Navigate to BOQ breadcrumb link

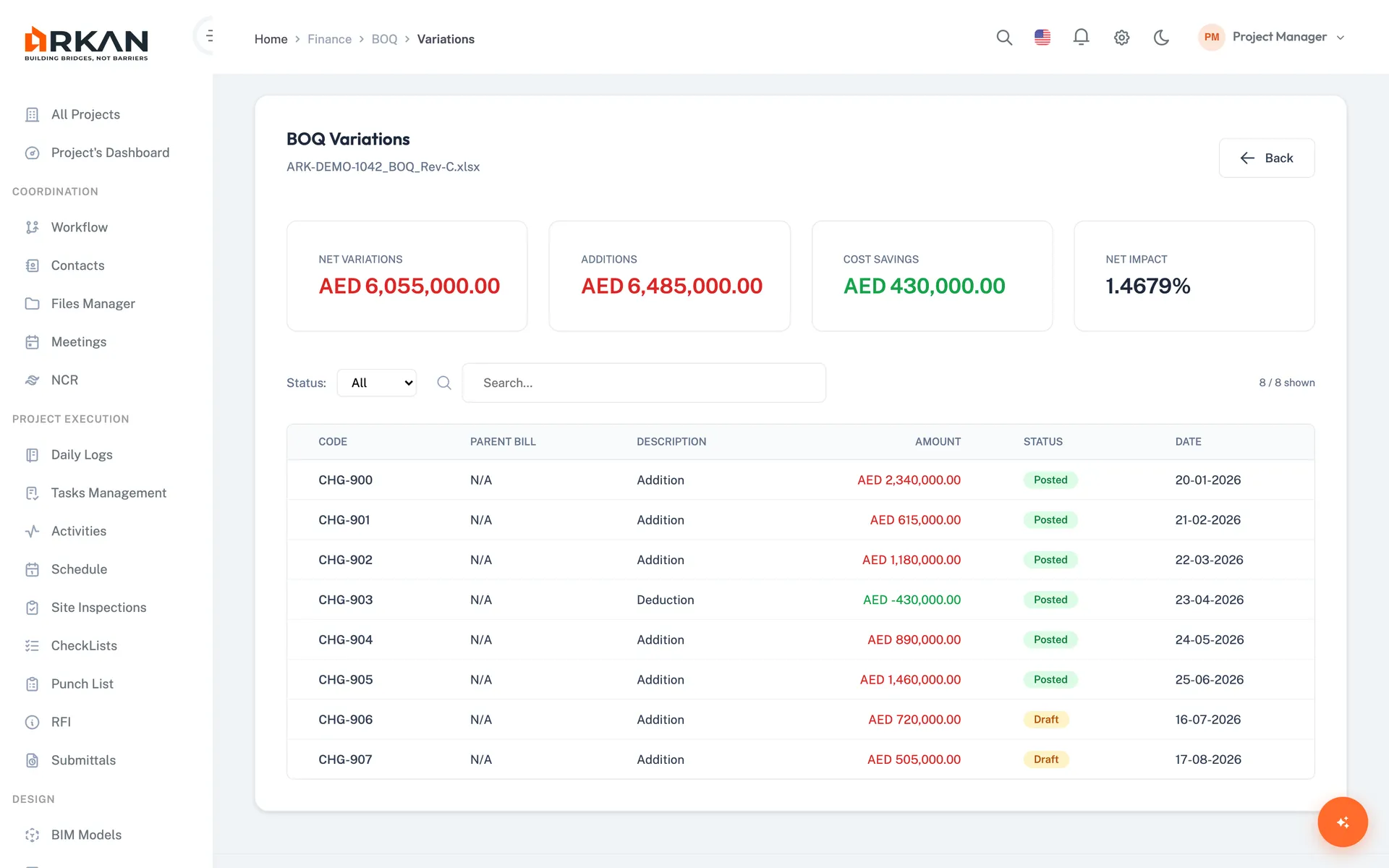tap(384, 39)
